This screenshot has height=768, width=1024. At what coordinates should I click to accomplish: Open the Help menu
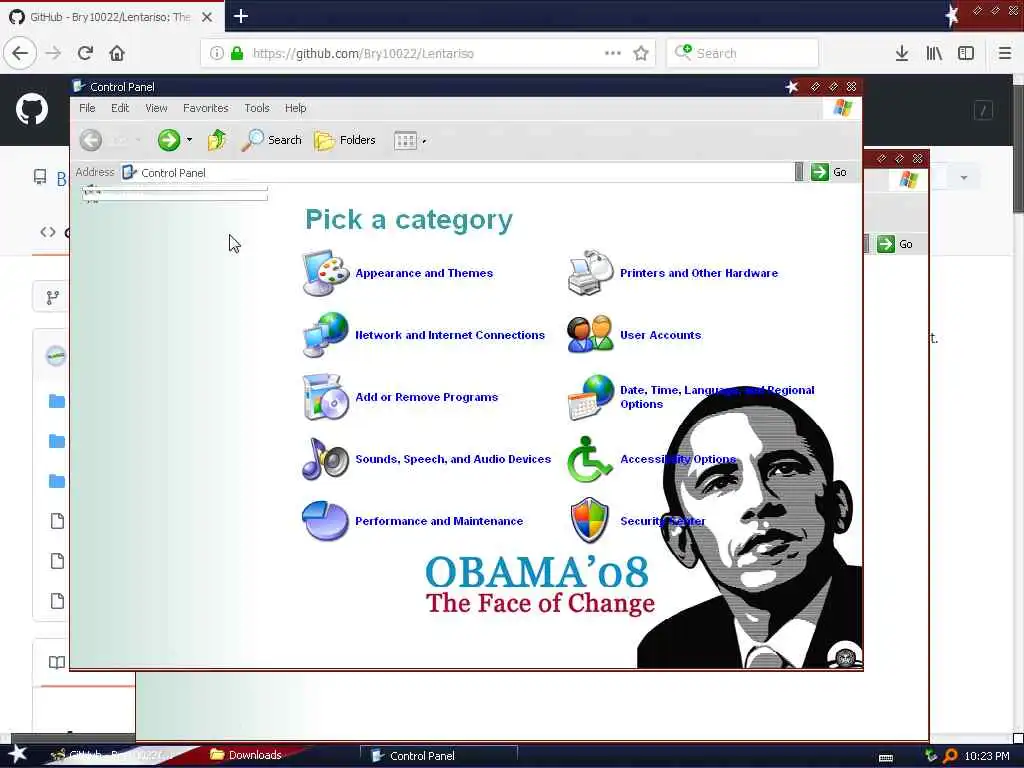(x=295, y=108)
